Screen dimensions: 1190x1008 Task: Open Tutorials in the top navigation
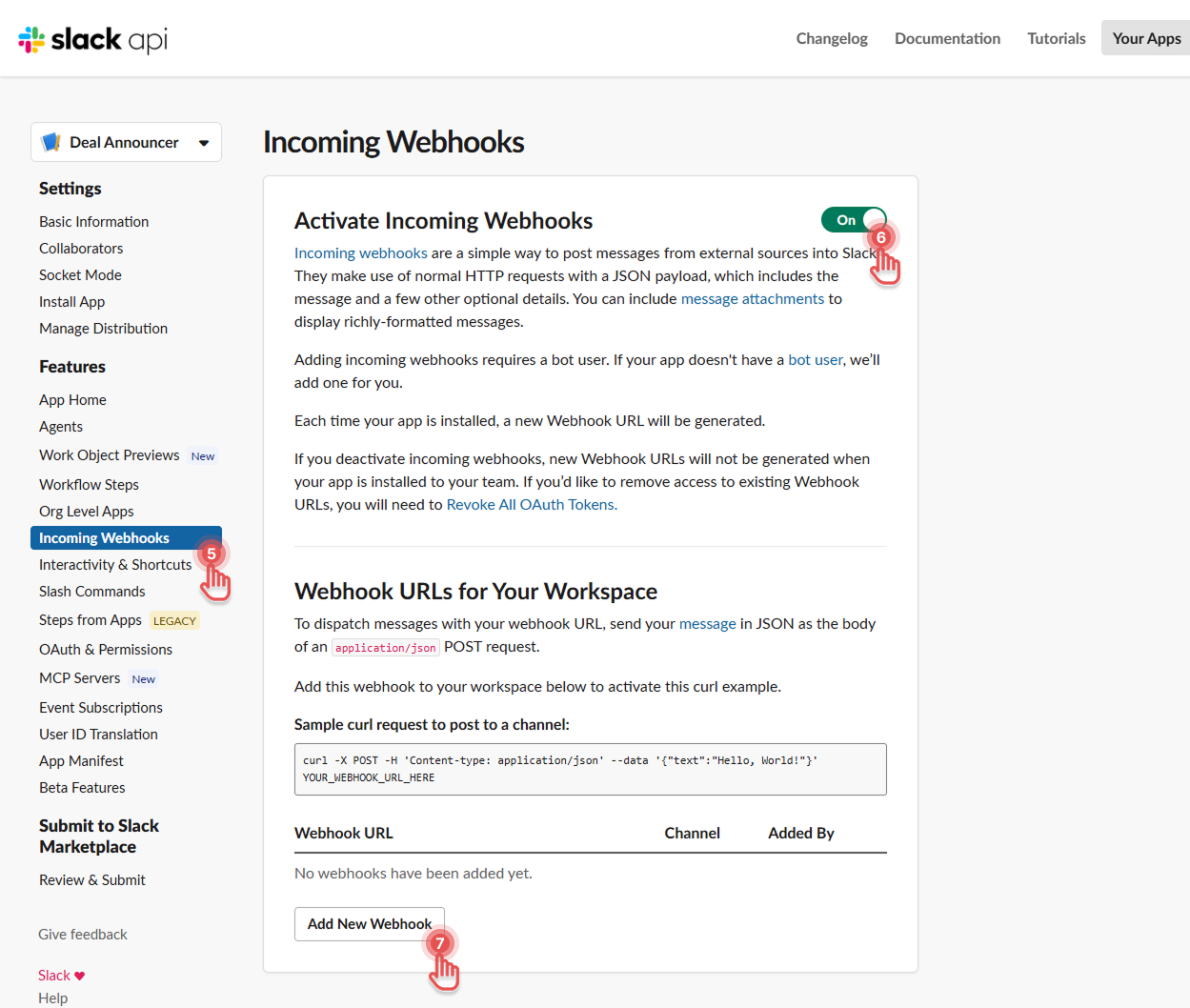(x=1057, y=38)
